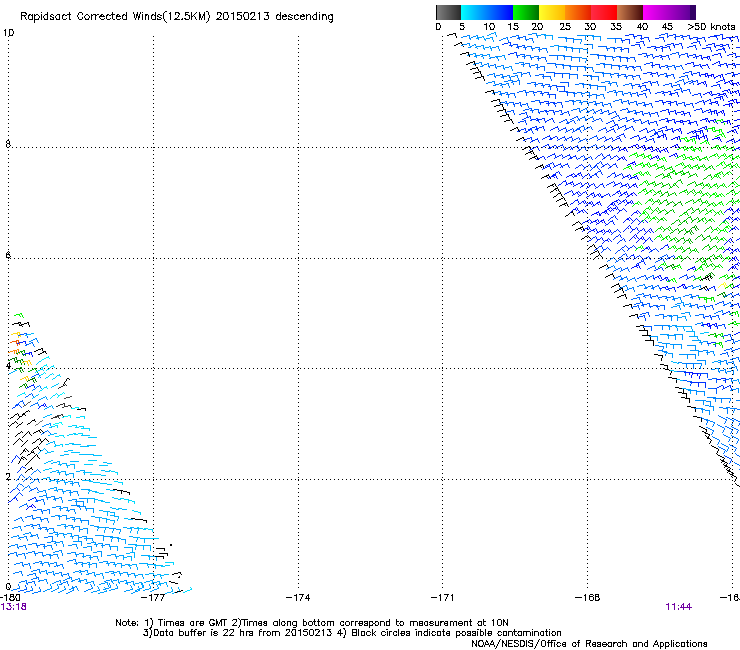Click the NOAA/NESDIS credit line

589,644
